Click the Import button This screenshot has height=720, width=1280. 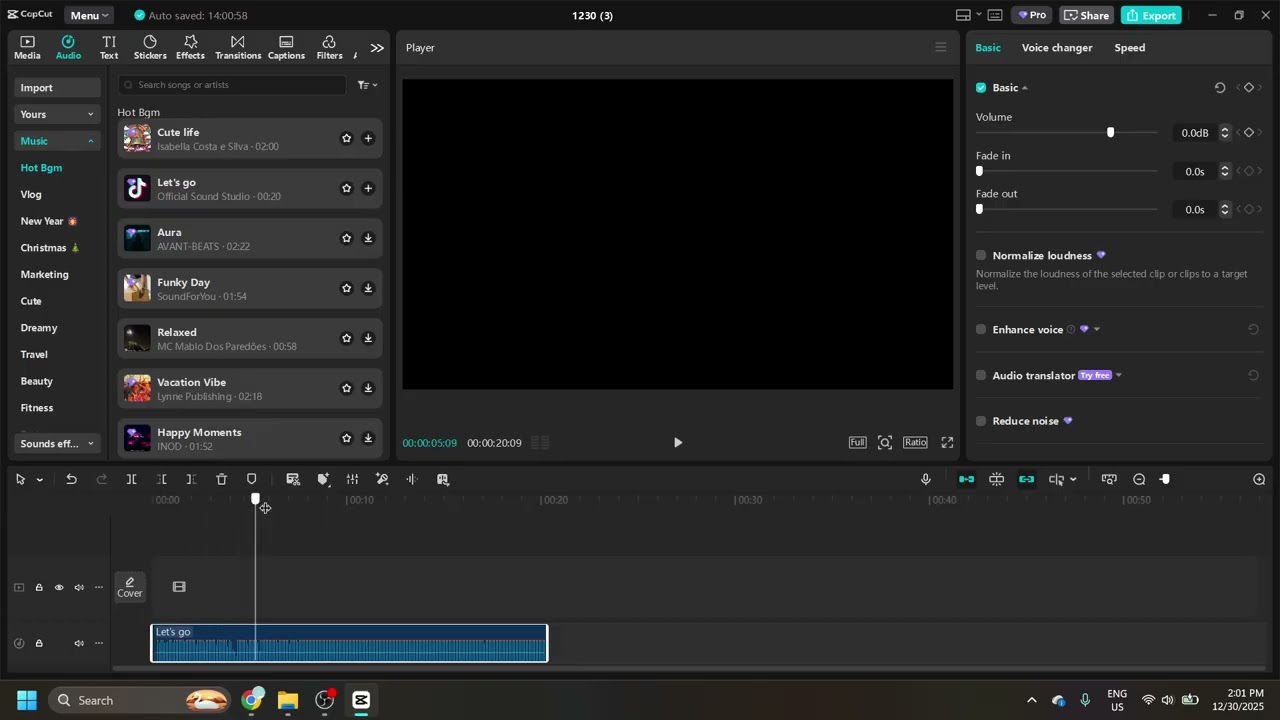[x=57, y=88]
